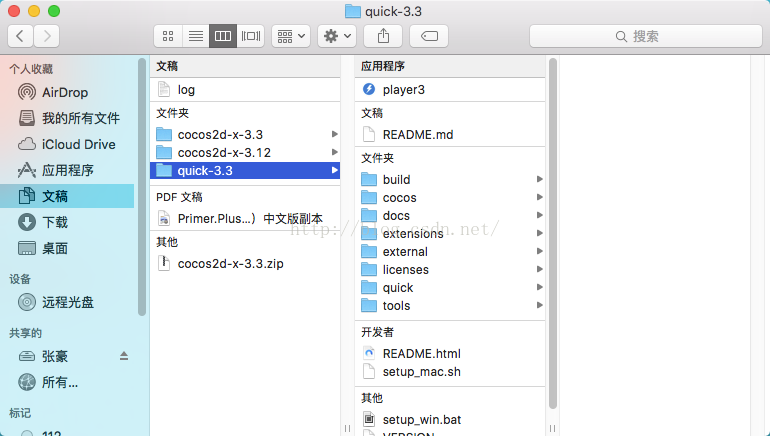Viewport: 770px width, 436px height.
Task: Expand the extensions folder arrow
Action: pyautogui.click(x=539, y=233)
